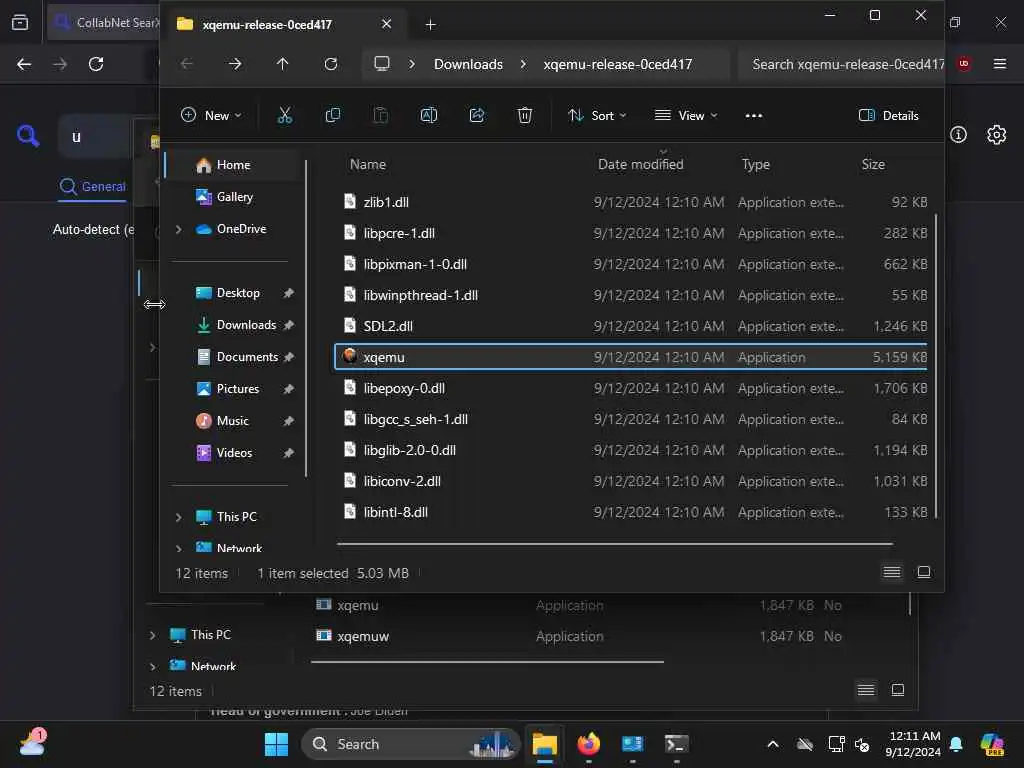This screenshot has width=1024, height=768.
Task: Go up one folder level
Action: point(282,64)
